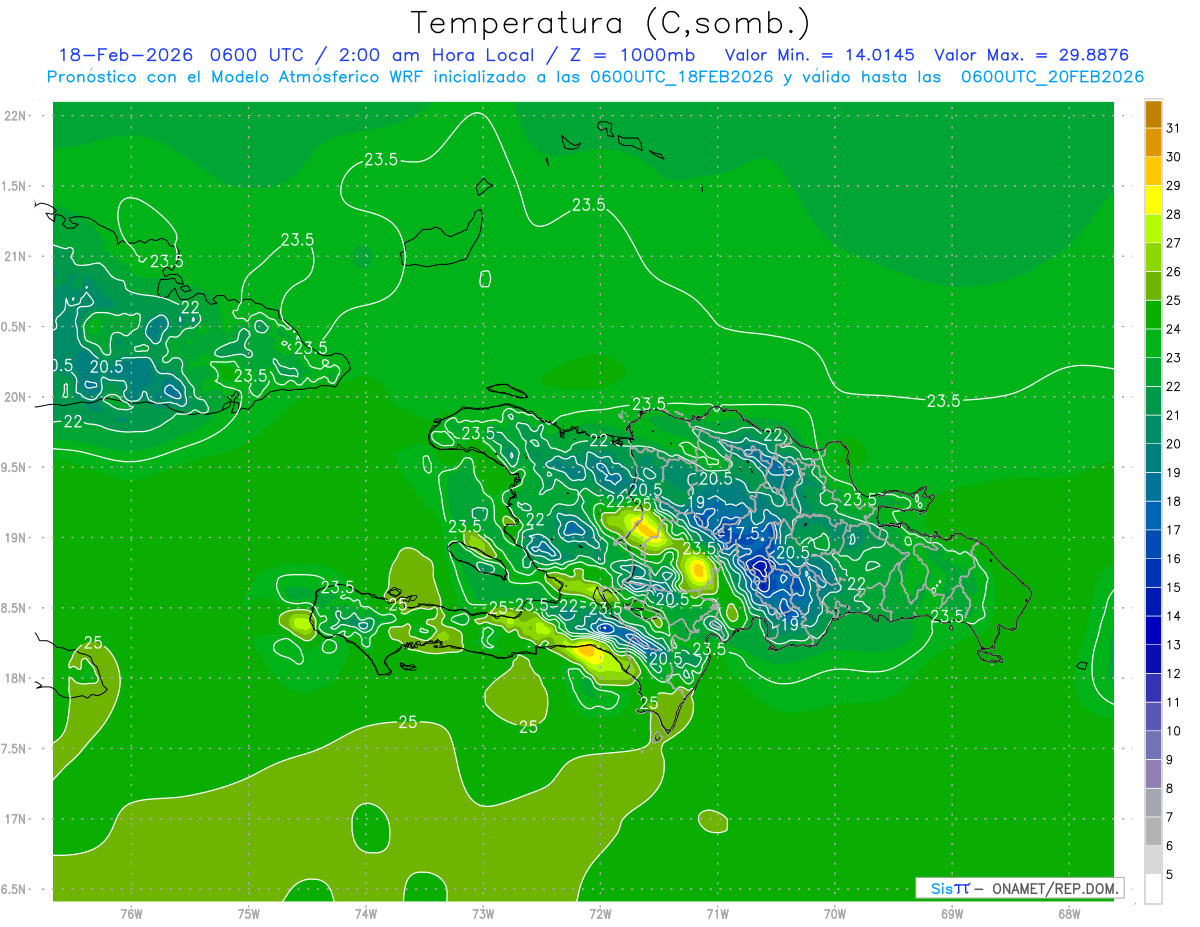The height and width of the screenshot is (927, 1200).
Task: Click the '76W' longitude axis label
Action: click(131, 914)
